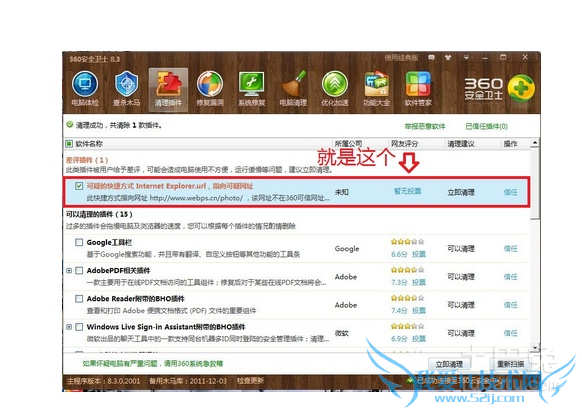This screenshot has width=582, height=413.
Task: Check the Windows Live Sign-in Assistant checkbox
Action: 79,327
